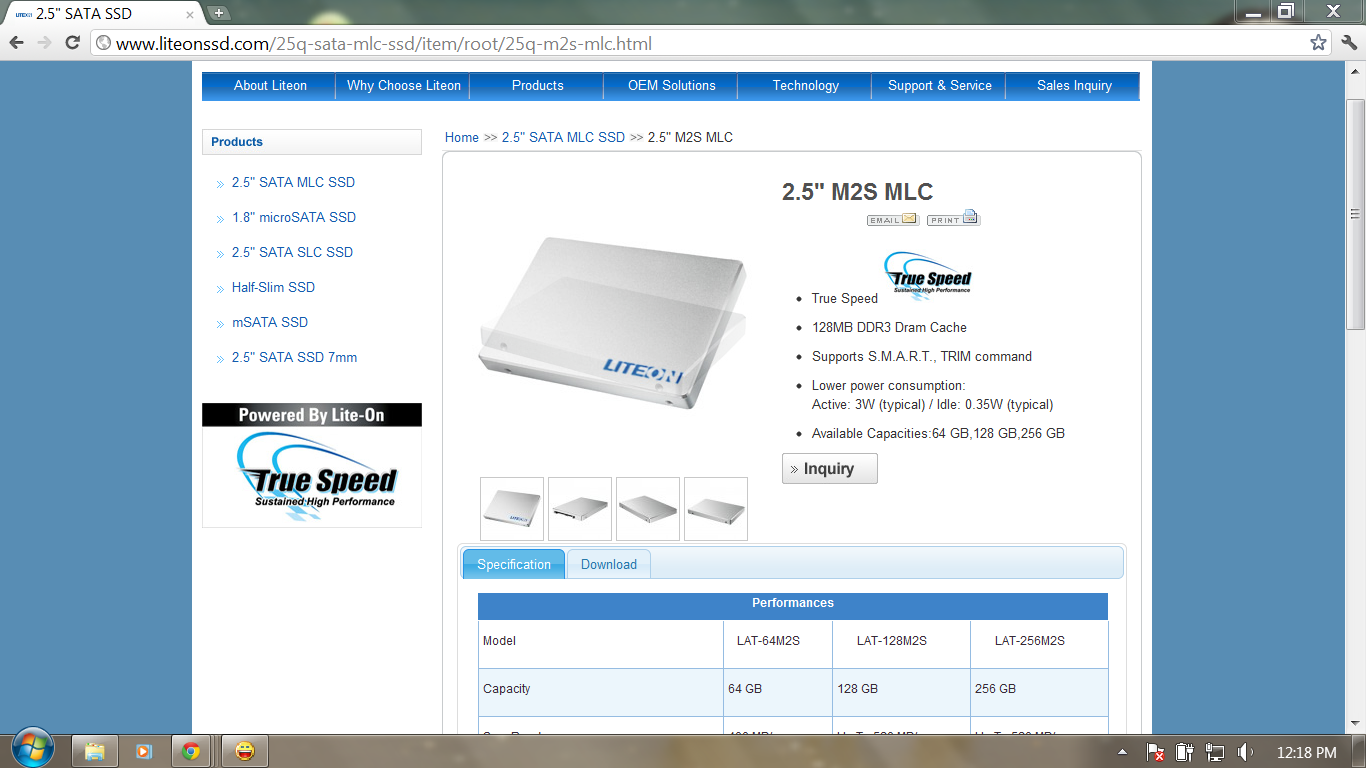1366x768 pixels.
Task: Open the network tray icon
Action: [1215, 752]
